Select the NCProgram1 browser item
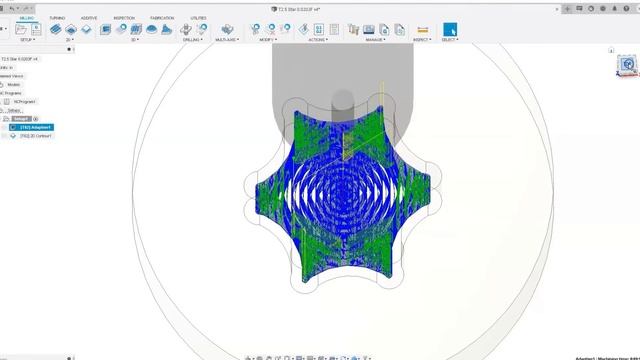Image resolution: width=640 pixels, height=360 pixels. point(24,102)
